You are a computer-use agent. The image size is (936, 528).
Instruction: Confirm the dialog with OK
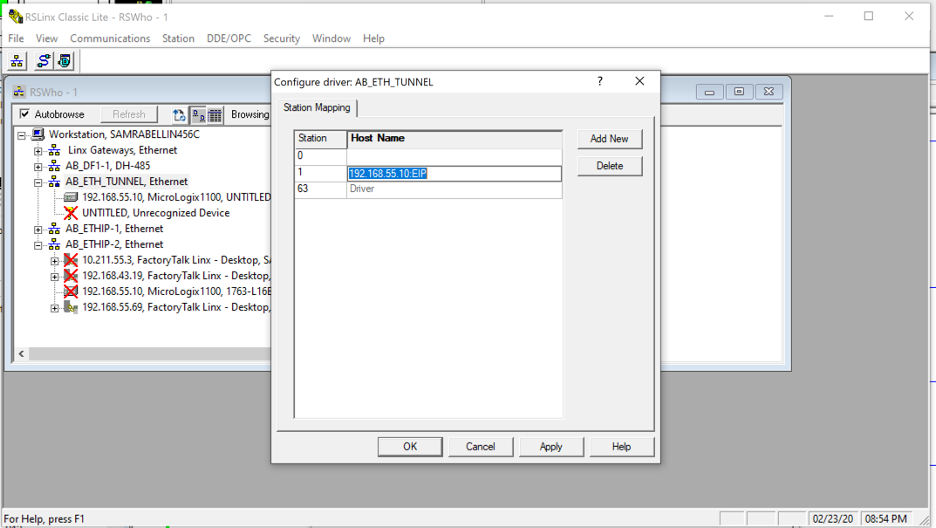click(x=410, y=446)
